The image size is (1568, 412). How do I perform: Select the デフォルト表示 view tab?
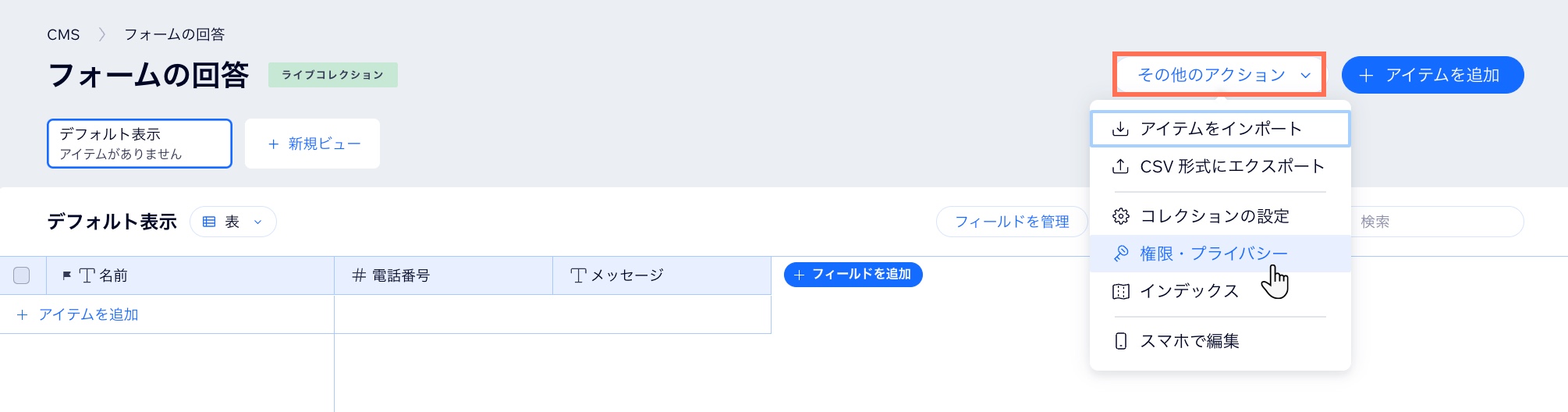click(140, 144)
